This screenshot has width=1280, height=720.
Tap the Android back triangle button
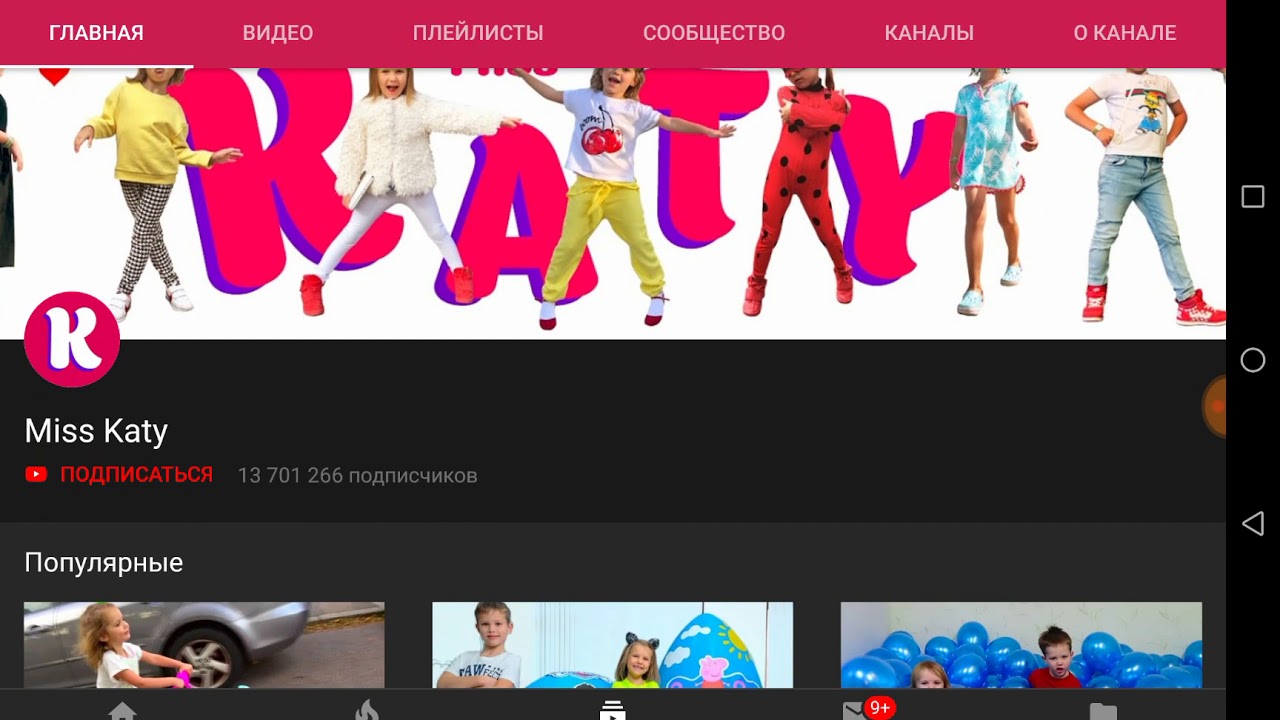(x=1252, y=523)
